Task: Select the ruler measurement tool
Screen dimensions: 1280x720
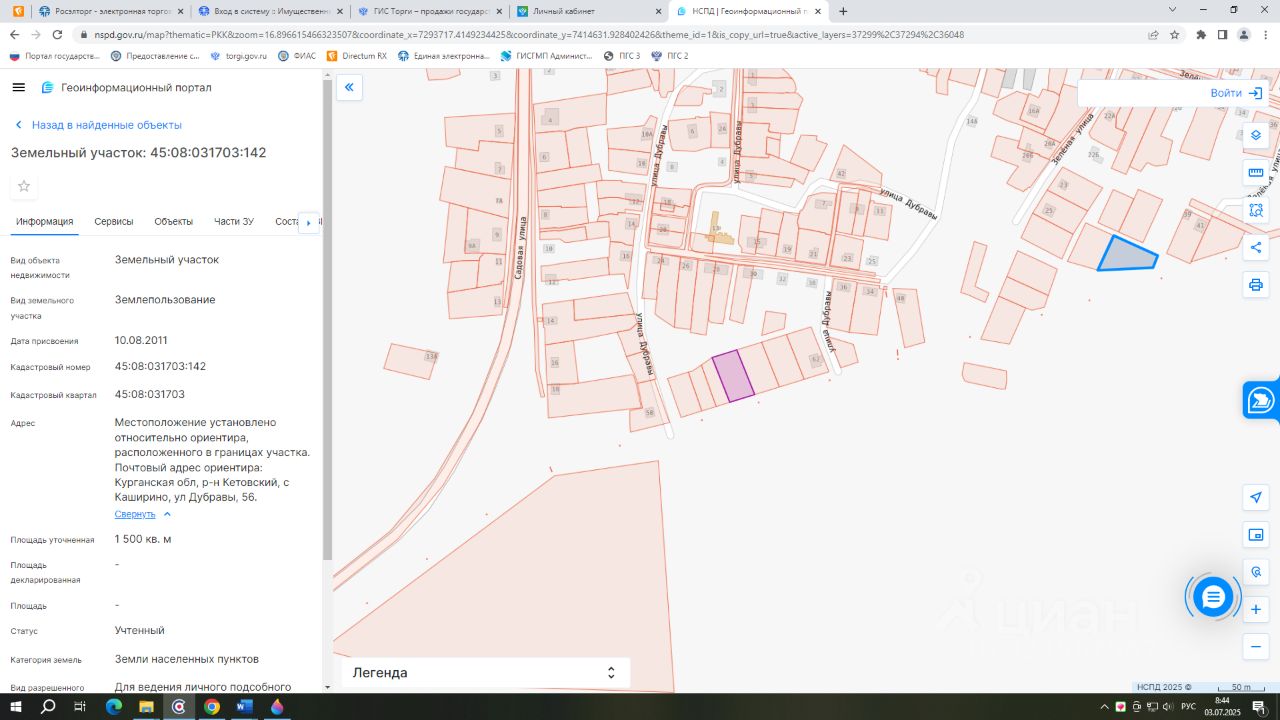Action: pyautogui.click(x=1256, y=173)
